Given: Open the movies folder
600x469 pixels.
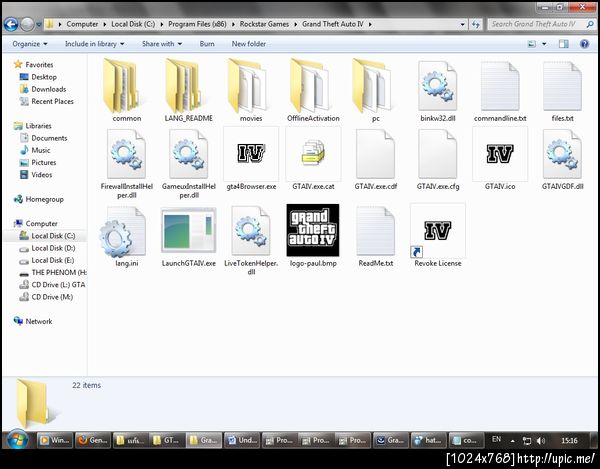Looking at the screenshot, I should (x=251, y=91).
